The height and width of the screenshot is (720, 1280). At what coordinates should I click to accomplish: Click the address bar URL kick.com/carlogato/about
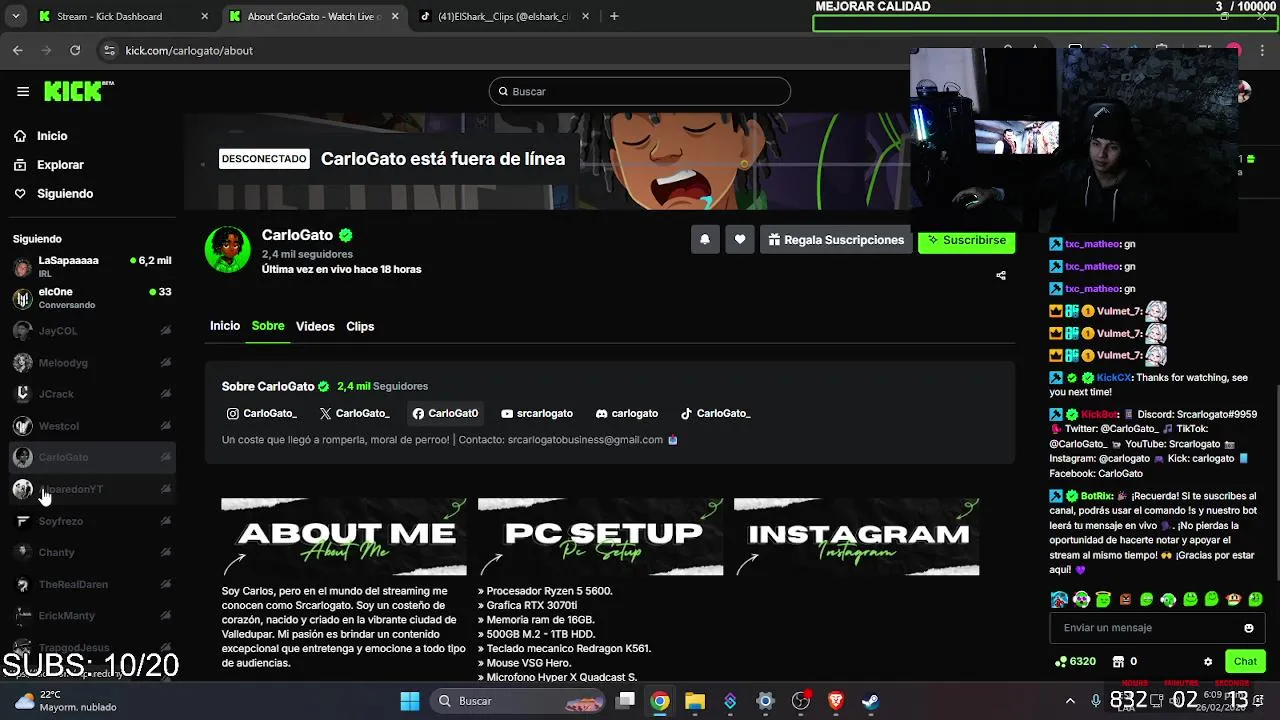click(x=189, y=51)
